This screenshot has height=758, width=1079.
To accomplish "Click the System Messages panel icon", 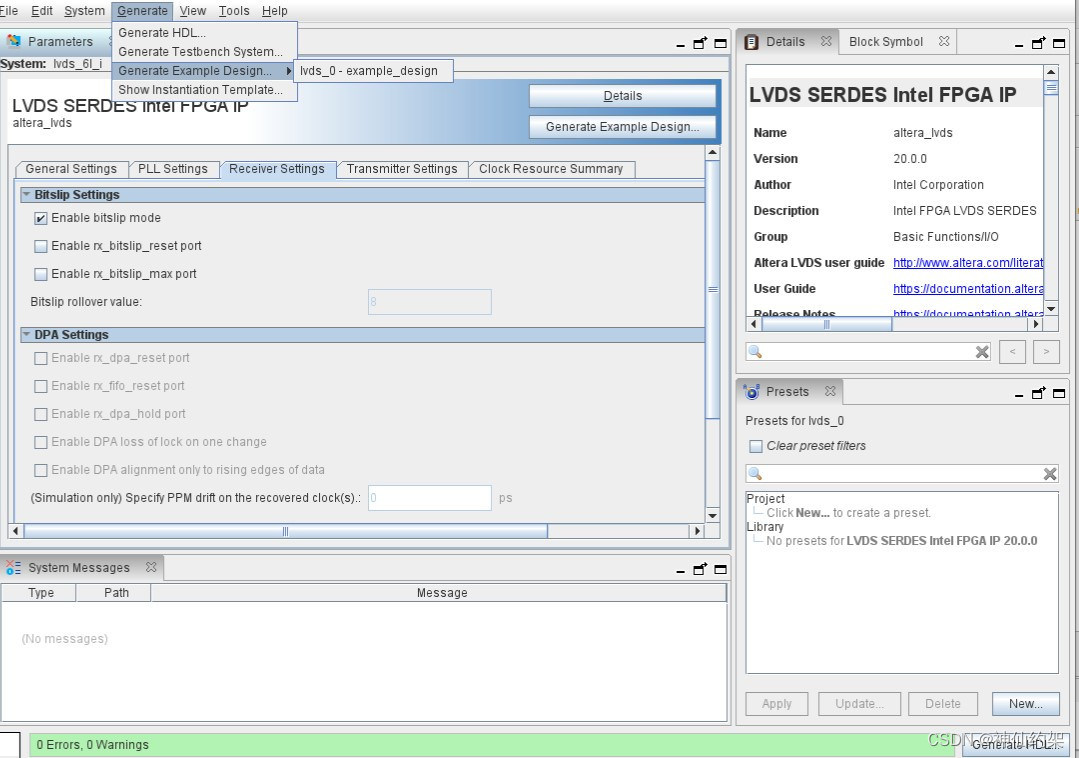I will (x=13, y=567).
